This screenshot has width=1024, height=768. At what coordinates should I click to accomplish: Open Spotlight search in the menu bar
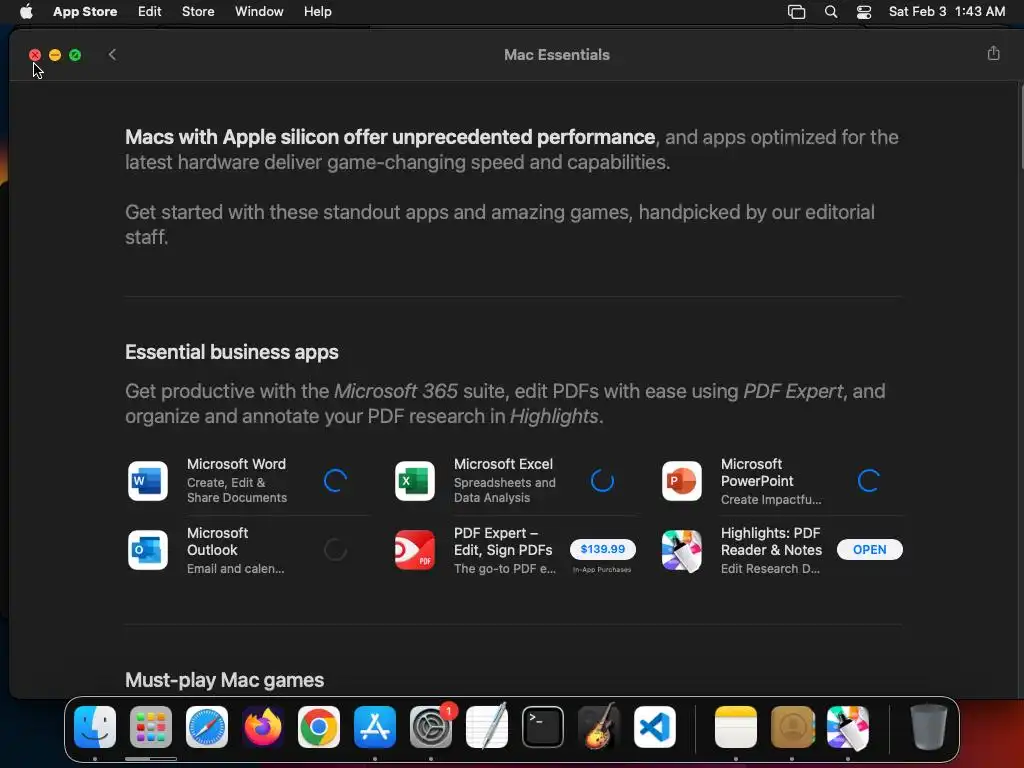(831, 12)
